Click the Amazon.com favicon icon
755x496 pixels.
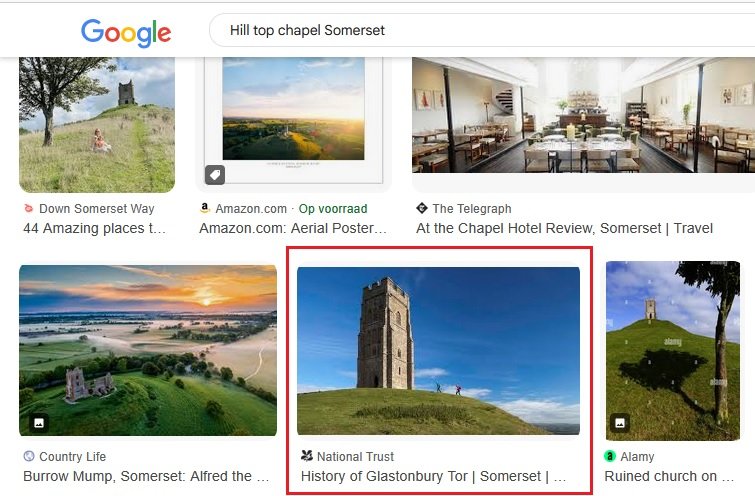pyautogui.click(x=205, y=209)
